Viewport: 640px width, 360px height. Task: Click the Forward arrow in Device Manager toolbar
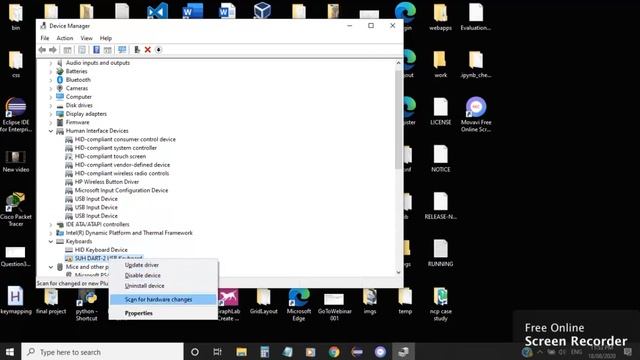coord(53,50)
